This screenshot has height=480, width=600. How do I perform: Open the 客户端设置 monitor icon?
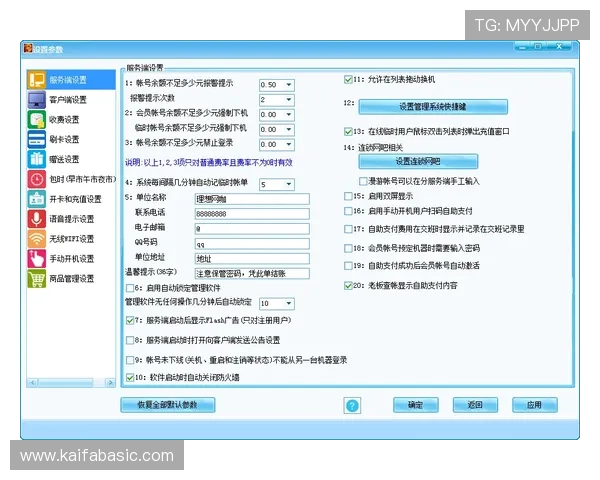[x=37, y=100]
